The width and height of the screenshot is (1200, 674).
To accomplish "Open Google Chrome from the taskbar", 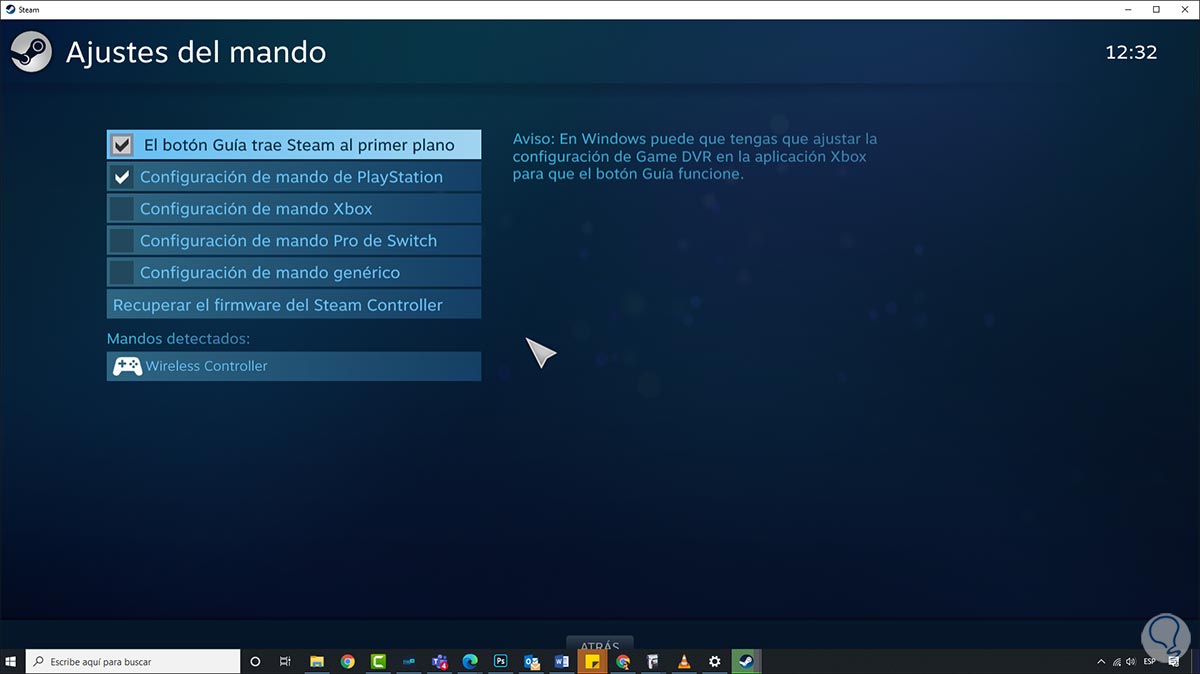I will [x=348, y=661].
